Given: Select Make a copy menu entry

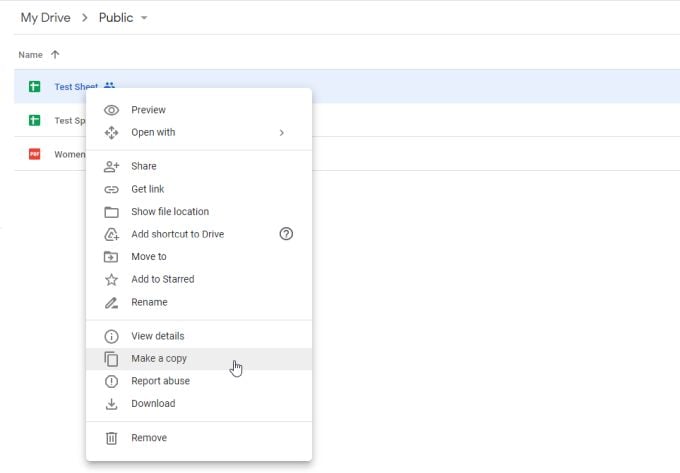Looking at the screenshot, I should 159,358.
